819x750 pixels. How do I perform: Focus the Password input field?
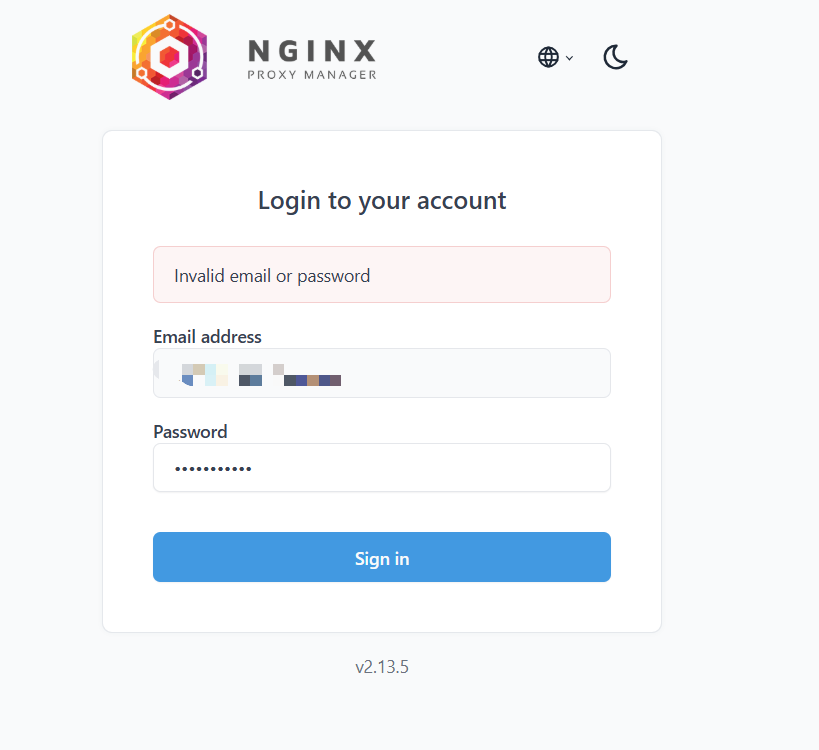tap(381, 468)
